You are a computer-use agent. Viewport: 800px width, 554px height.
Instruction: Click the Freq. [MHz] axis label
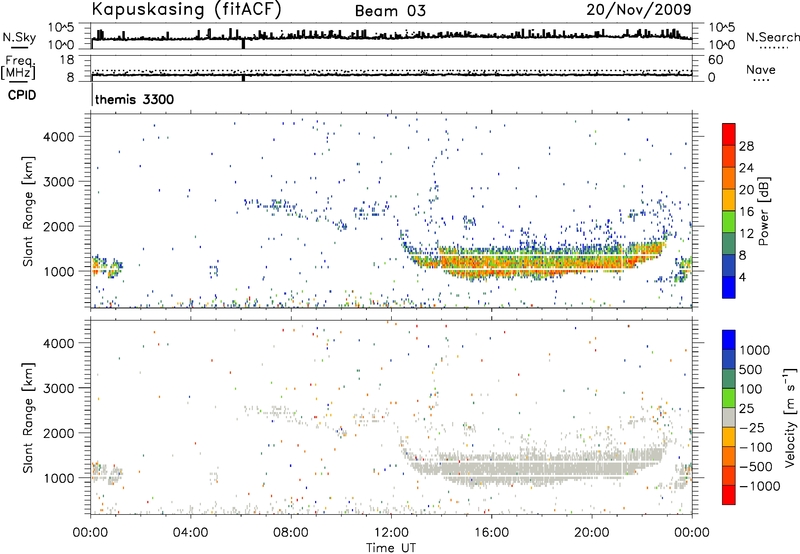pyautogui.click(x=18, y=68)
